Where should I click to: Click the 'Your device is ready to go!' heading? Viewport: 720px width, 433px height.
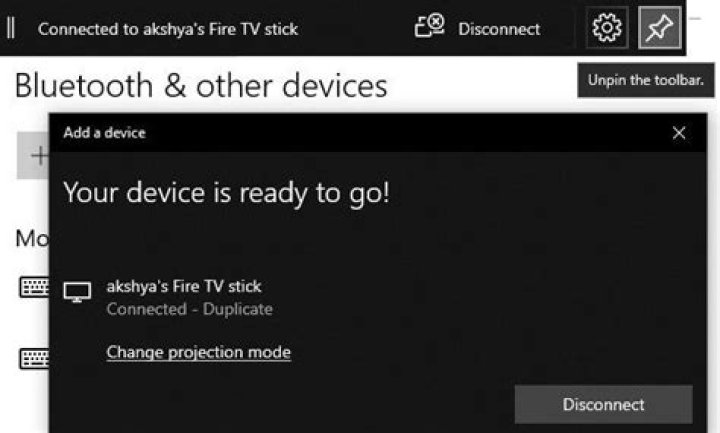(226, 193)
